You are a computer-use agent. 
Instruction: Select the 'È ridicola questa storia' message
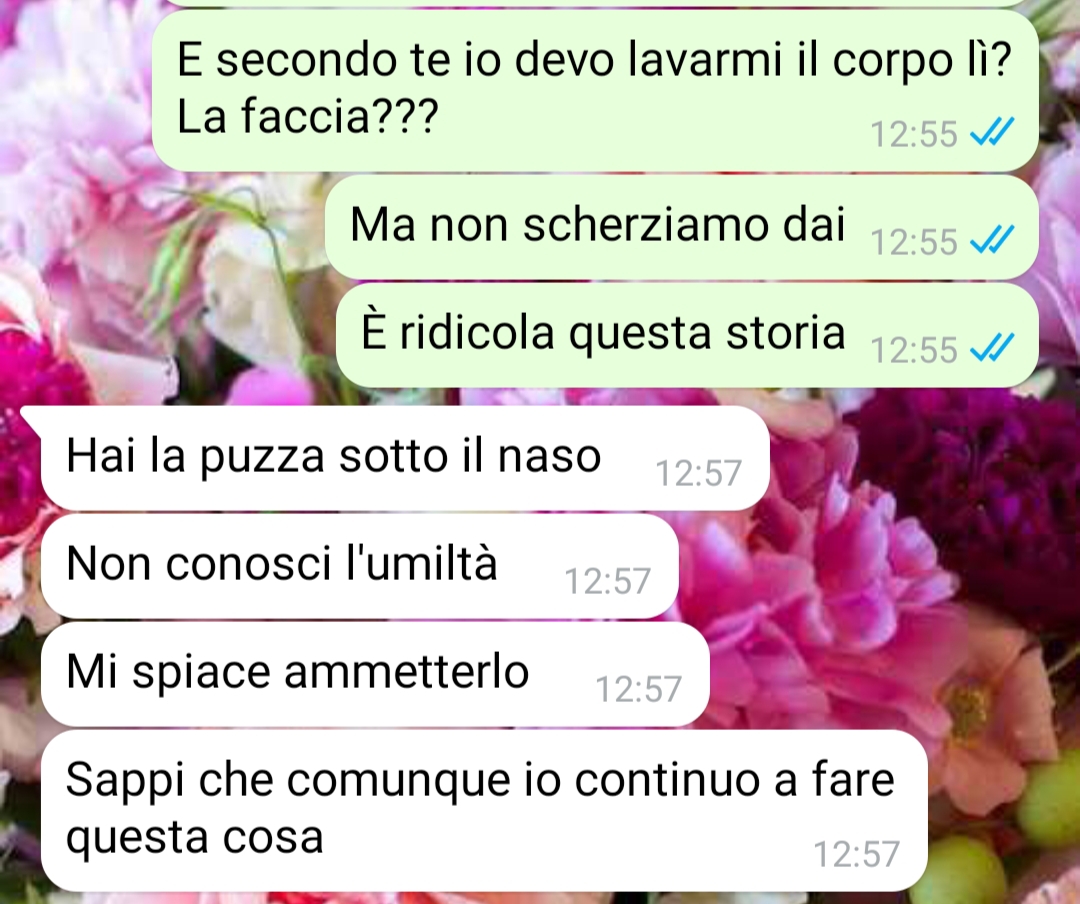point(687,336)
